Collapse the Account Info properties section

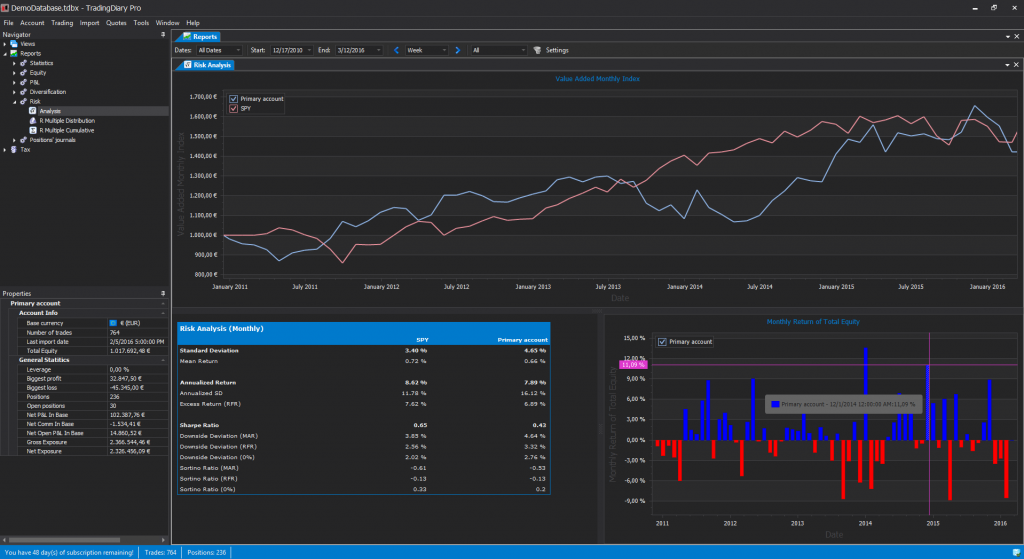coord(163,313)
